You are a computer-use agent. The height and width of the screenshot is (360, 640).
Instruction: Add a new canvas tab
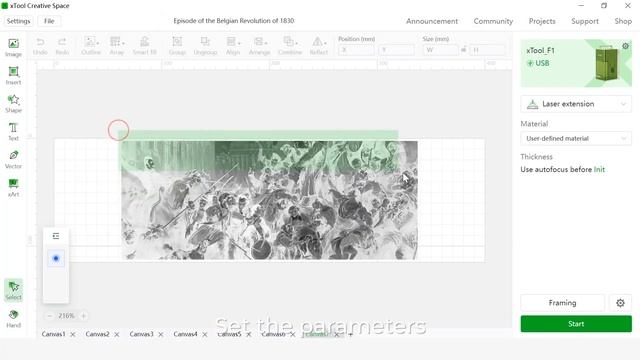pyautogui.click(x=350, y=334)
